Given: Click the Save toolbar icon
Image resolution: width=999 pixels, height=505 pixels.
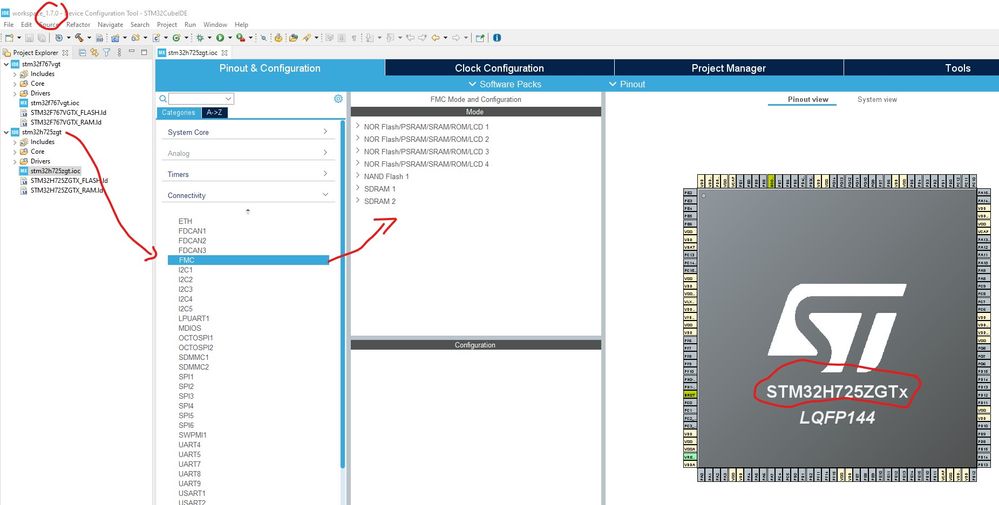Looking at the screenshot, I should [x=29, y=38].
